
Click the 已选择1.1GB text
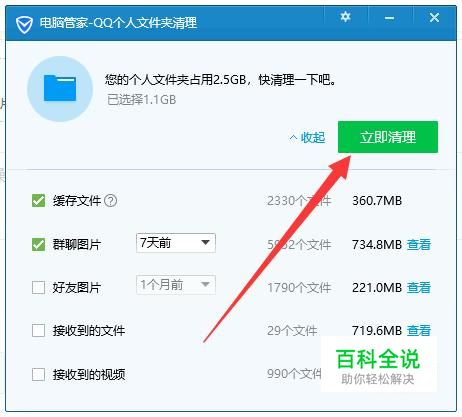[142, 100]
